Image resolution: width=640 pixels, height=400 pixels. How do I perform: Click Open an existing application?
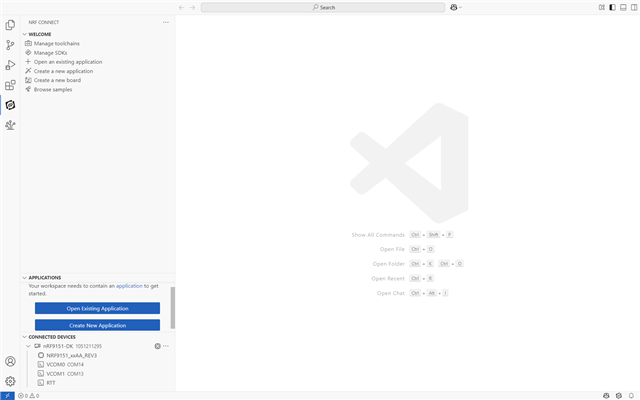click(x=68, y=62)
